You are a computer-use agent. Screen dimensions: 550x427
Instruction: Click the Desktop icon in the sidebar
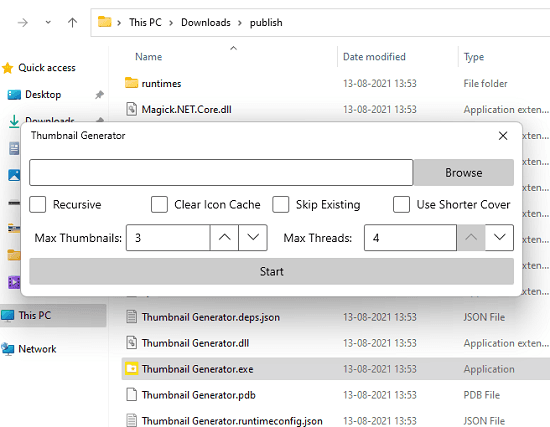(14, 95)
